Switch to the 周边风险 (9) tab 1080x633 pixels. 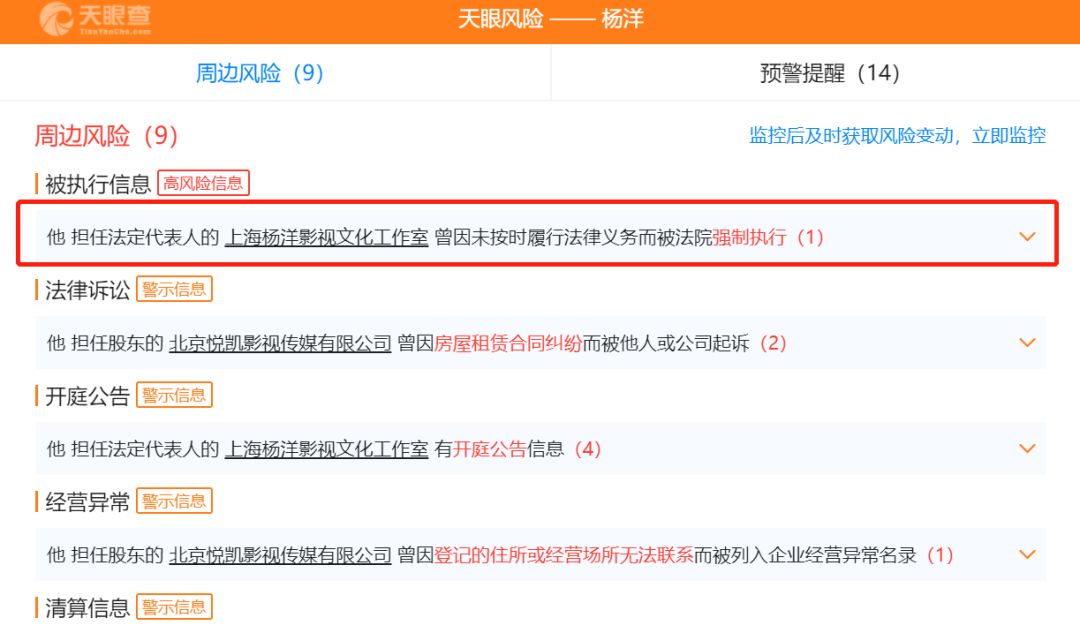260,73
